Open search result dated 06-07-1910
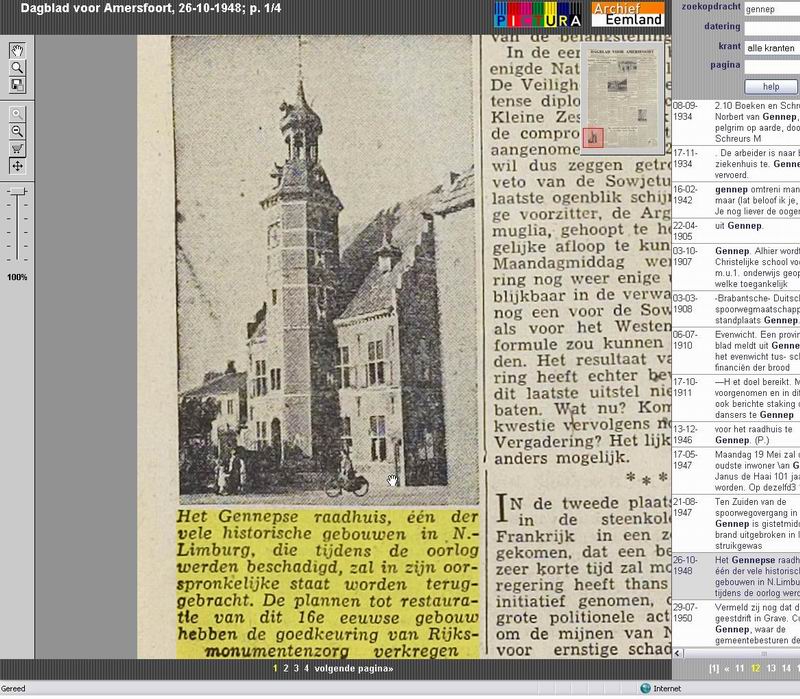 point(736,351)
